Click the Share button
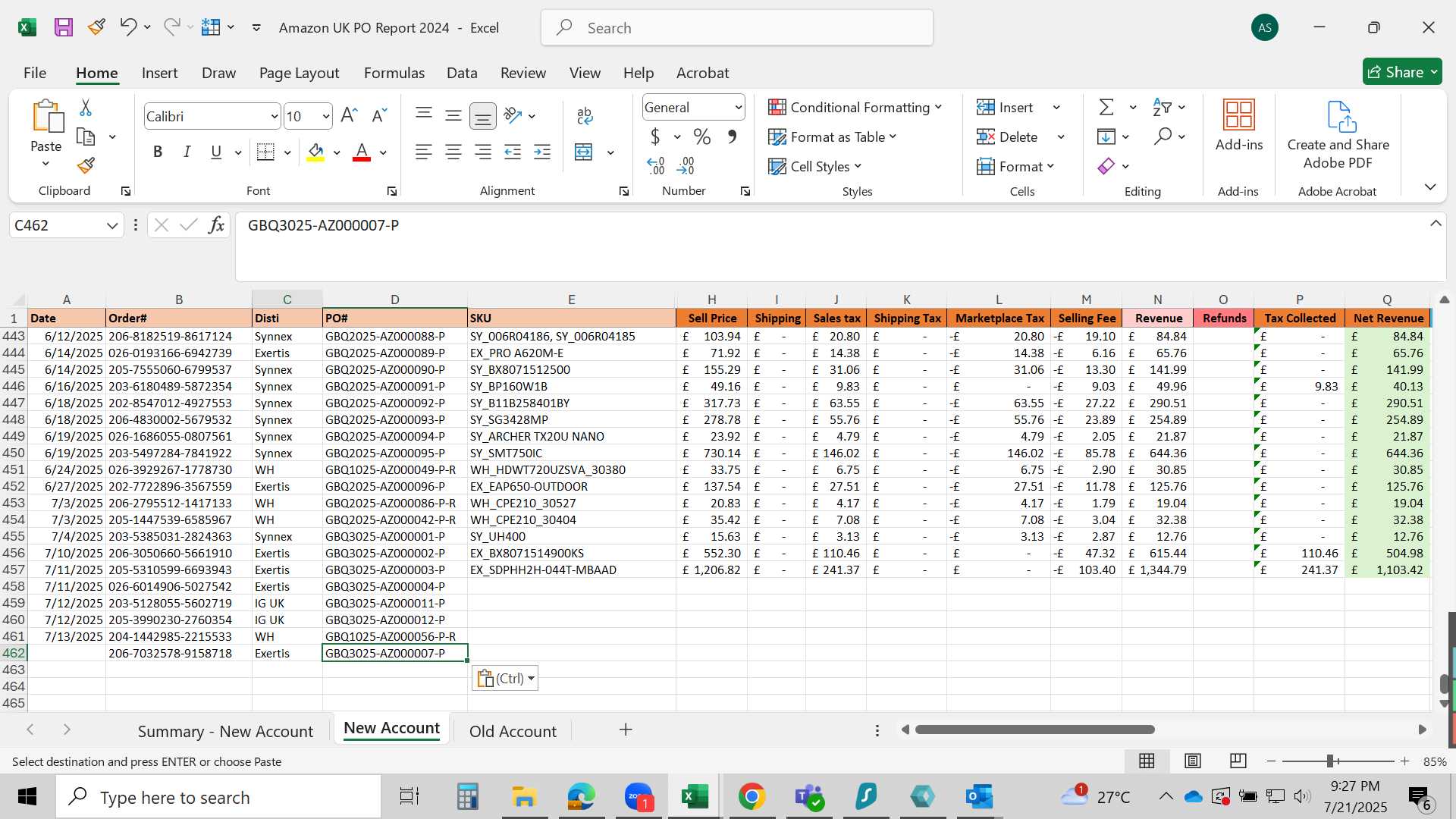 click(1402, 72)
